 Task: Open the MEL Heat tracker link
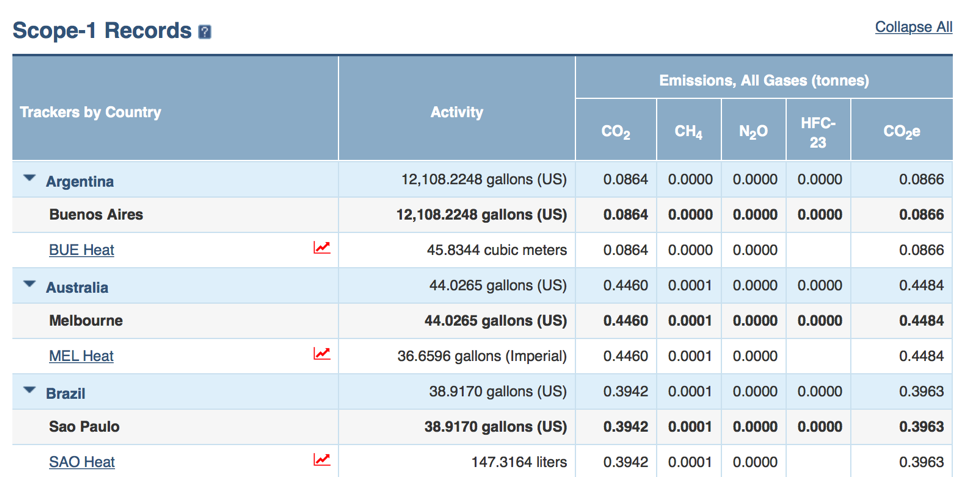pos(81,356)
